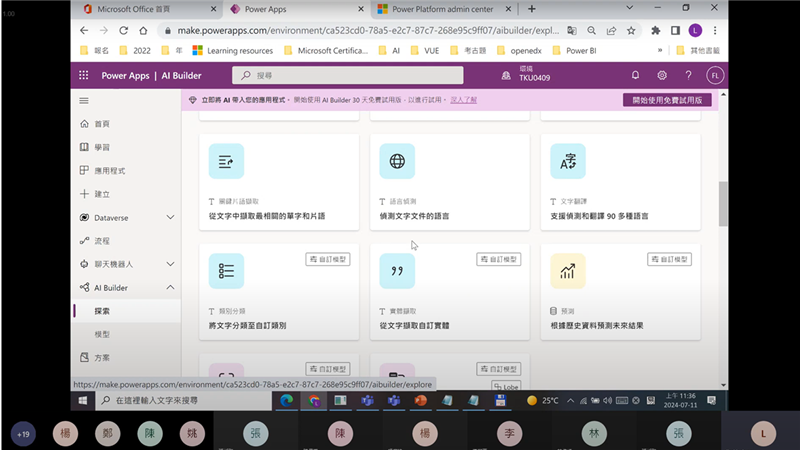Expand the 聊天機器人 section chevron
The image size is (800, 450).
point(170,264)
